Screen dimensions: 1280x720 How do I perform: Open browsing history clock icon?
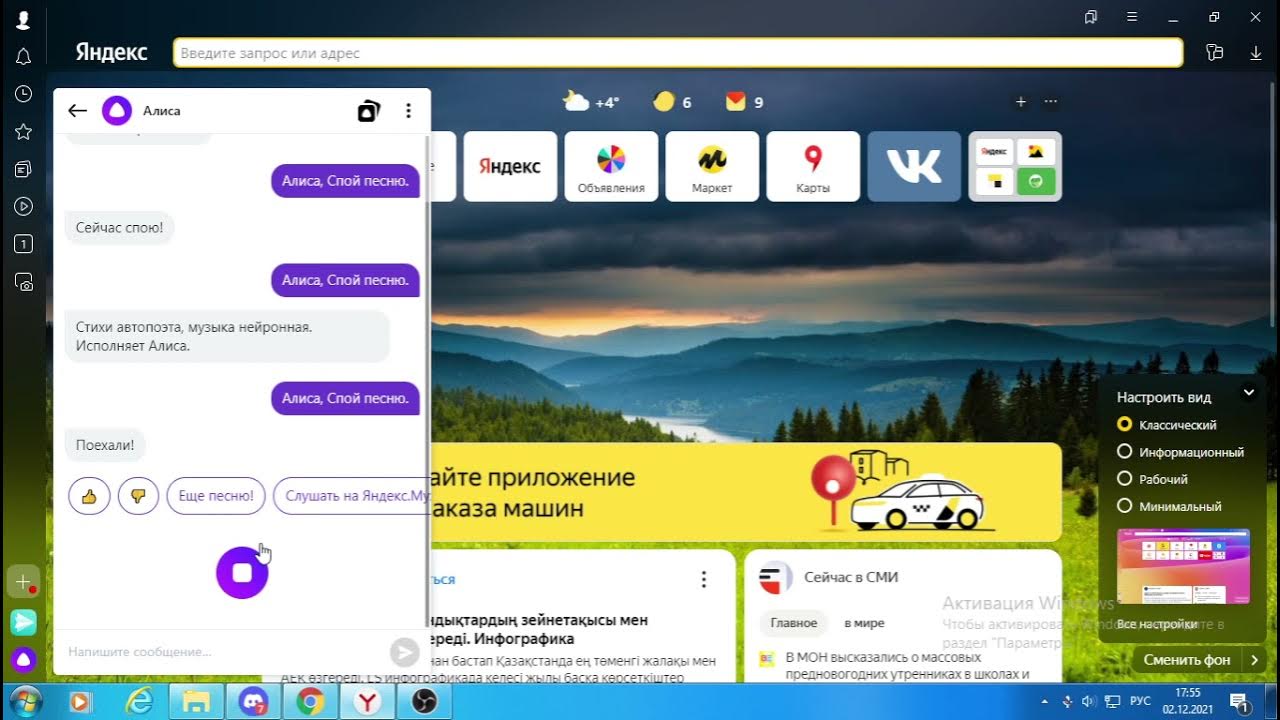point(24,94)
